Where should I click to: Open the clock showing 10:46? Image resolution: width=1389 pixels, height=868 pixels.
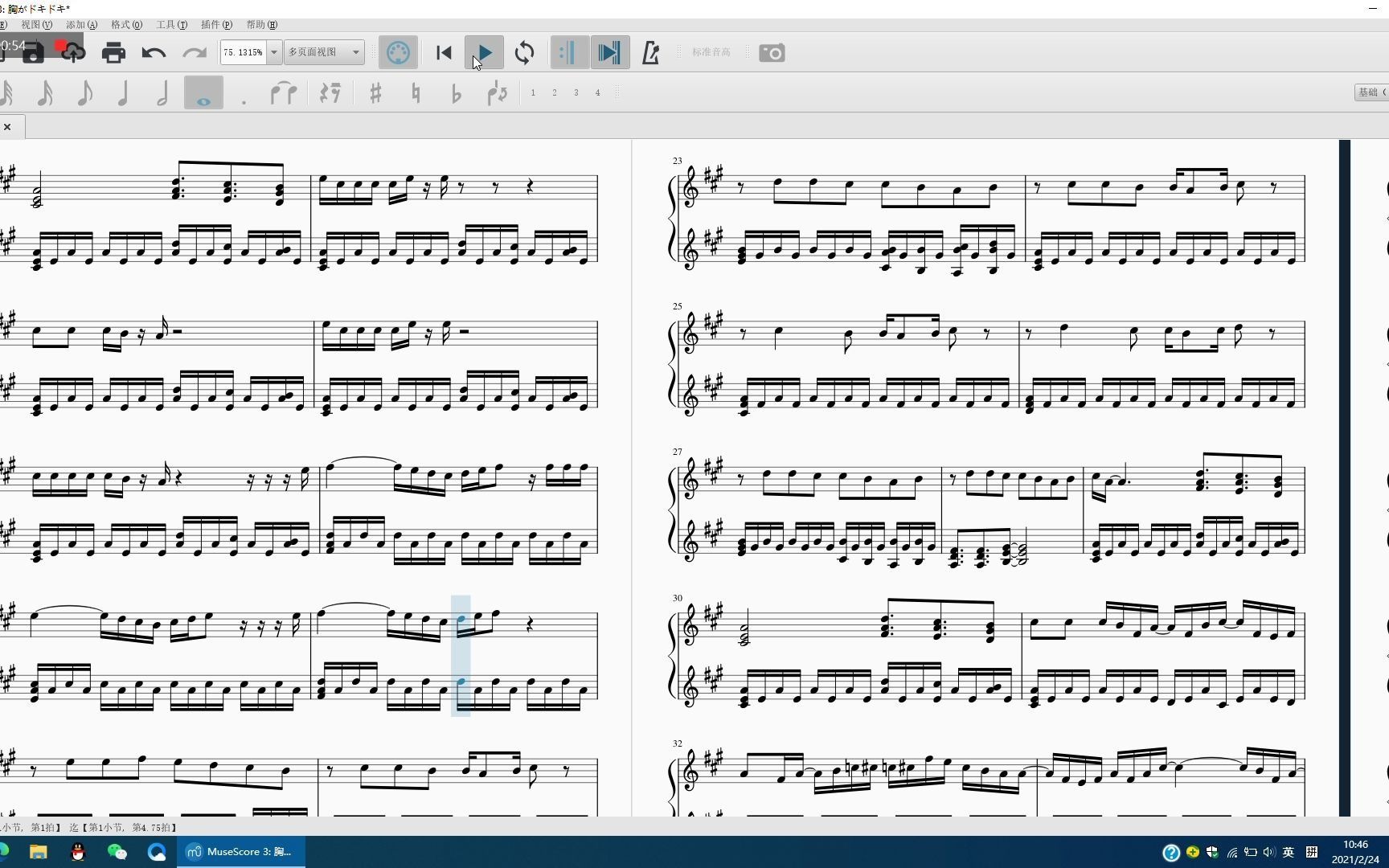tap(1355, 852)
